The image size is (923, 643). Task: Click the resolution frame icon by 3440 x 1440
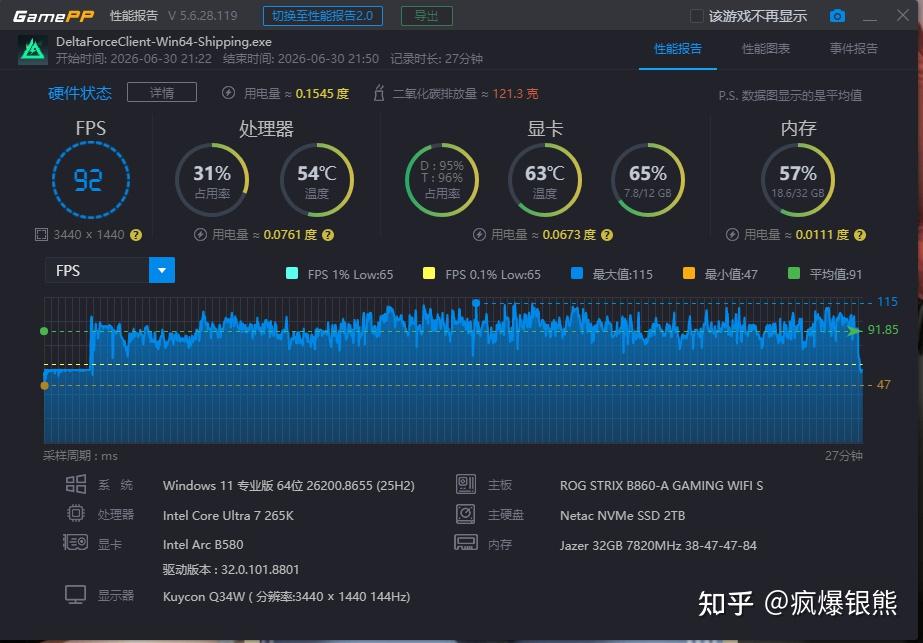(41, 235)
